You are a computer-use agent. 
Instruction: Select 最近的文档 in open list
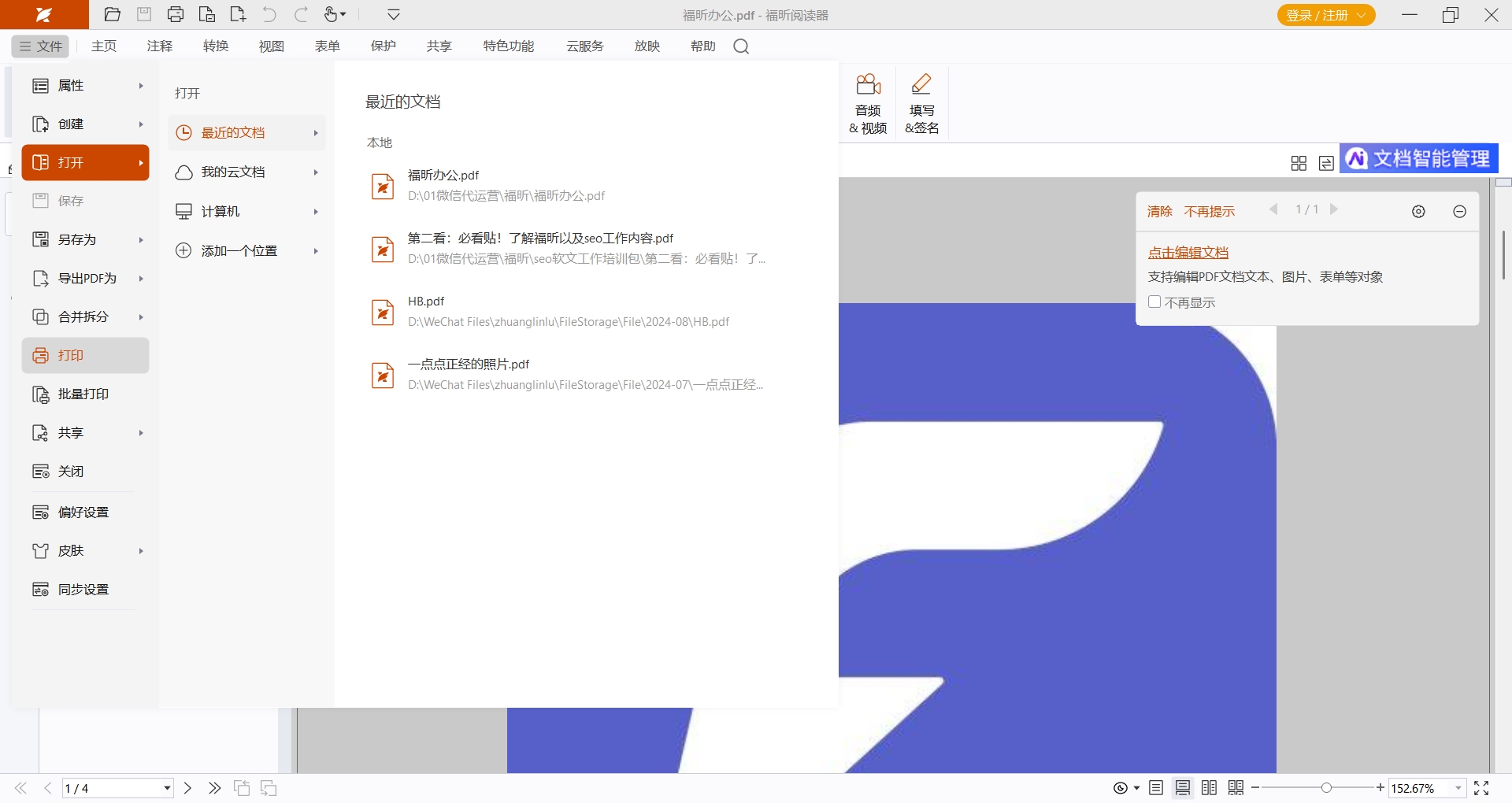[x=246, y=133]
